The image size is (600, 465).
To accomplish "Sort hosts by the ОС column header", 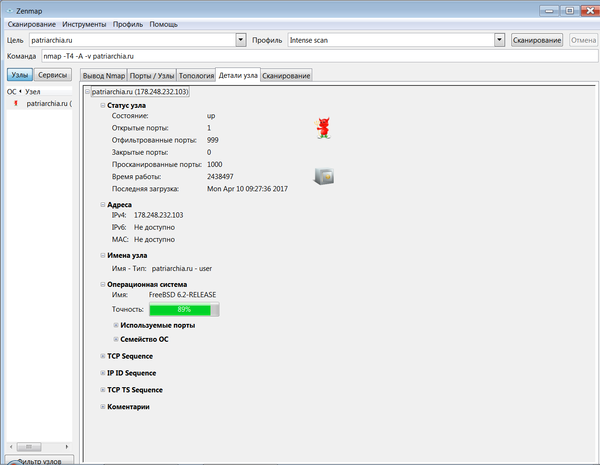I will pos(14,92).
